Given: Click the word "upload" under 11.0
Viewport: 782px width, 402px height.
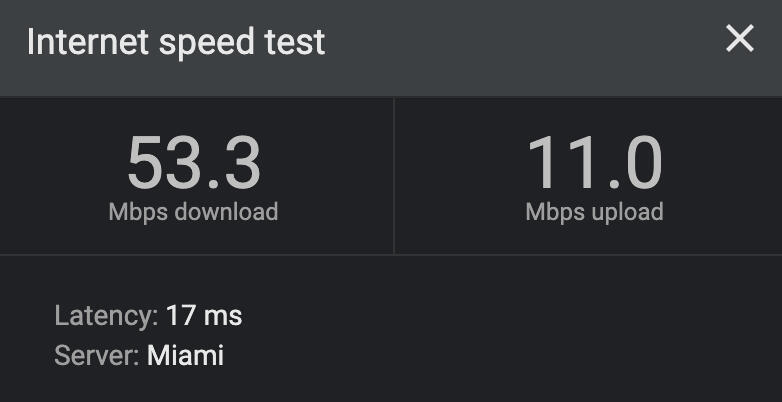Looking at the screenshot, I should click(624, 212).
